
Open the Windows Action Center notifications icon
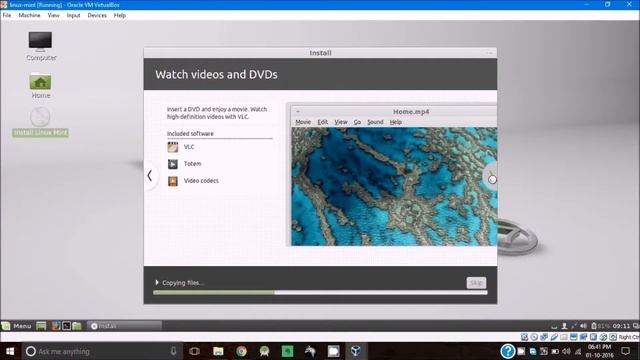click(625, 351)
